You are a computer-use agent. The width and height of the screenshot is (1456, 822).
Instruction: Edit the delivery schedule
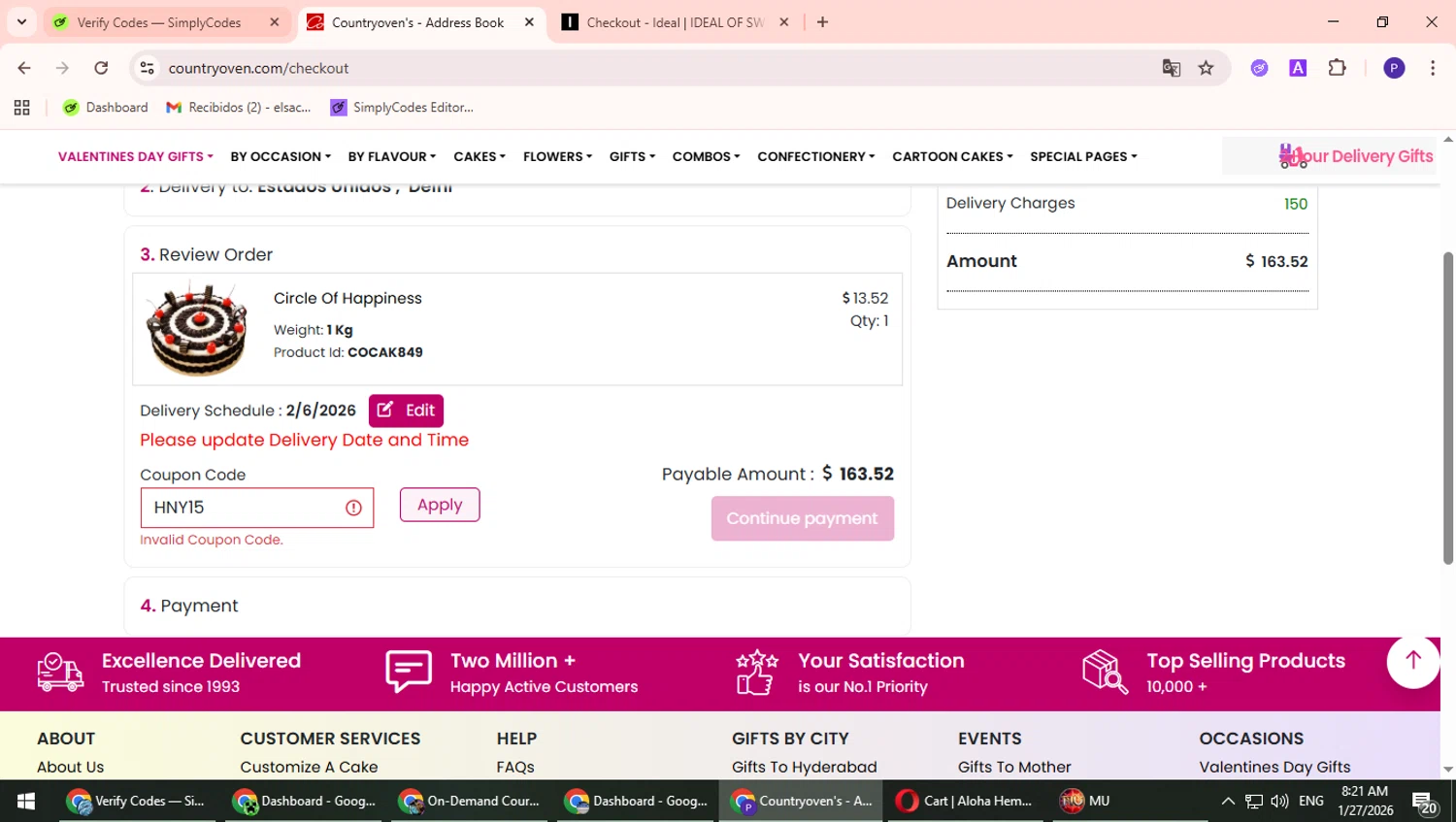click(x=406, y=411)
